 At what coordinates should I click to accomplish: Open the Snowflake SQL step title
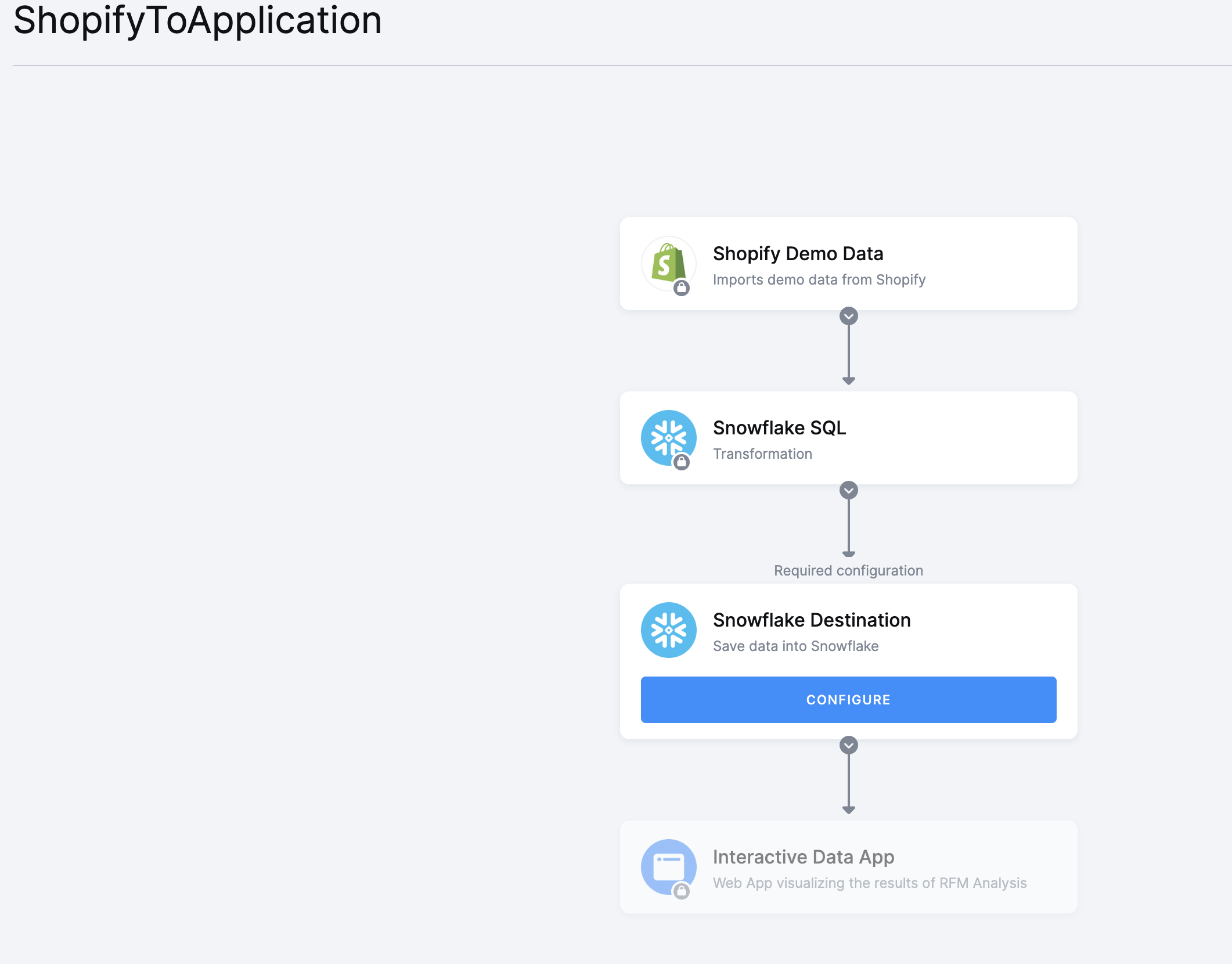pyautogui.click(x=779, y=428)
